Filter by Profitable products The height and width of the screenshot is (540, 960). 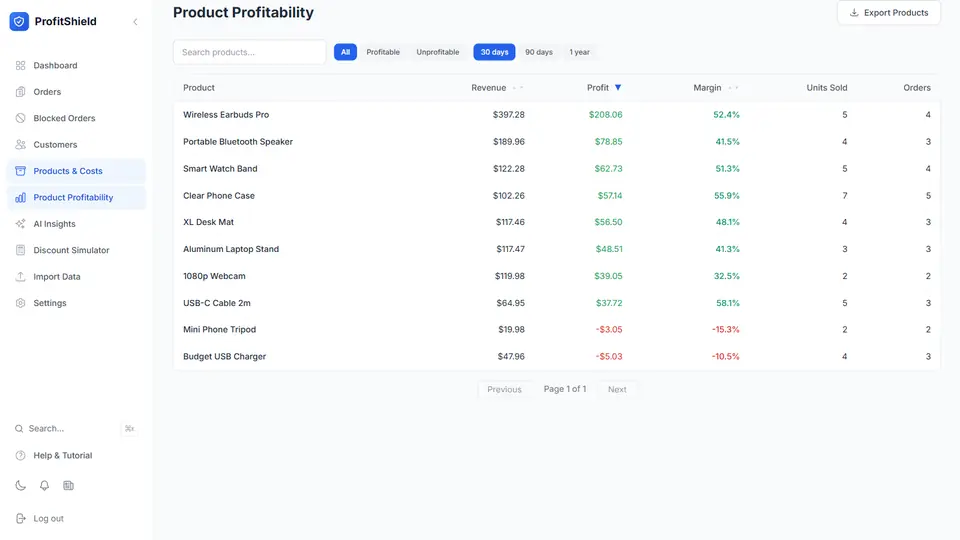coord(383,52)
